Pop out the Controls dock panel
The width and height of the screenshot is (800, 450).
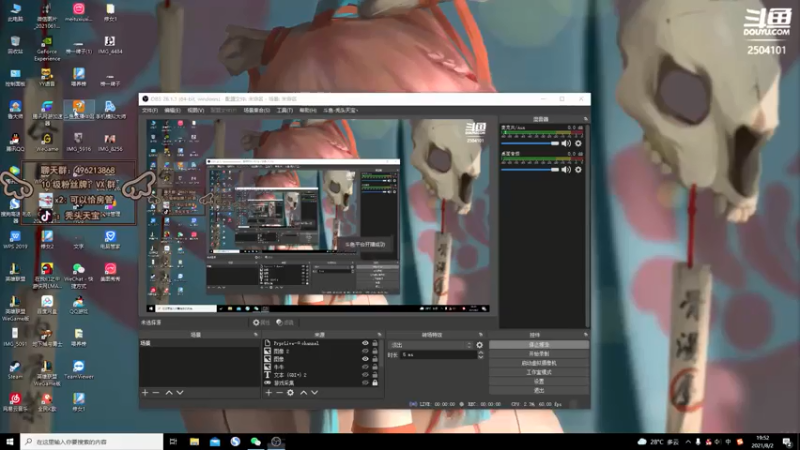click(585, 335)
